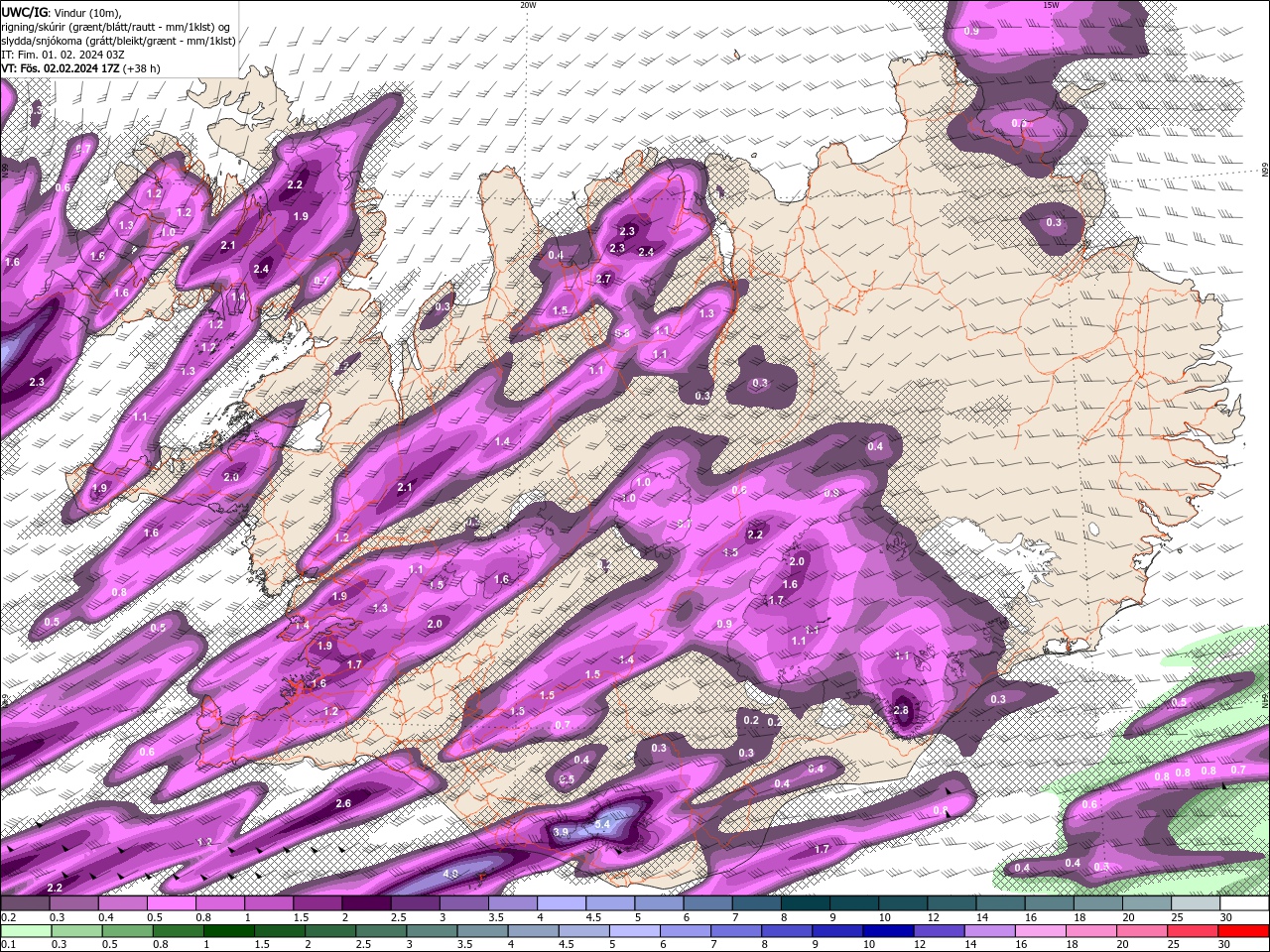Click the "UWC/IG: Vindur (10m)" title text
The width and height of the screenshot is (1270, 952).
click(61, 12)
